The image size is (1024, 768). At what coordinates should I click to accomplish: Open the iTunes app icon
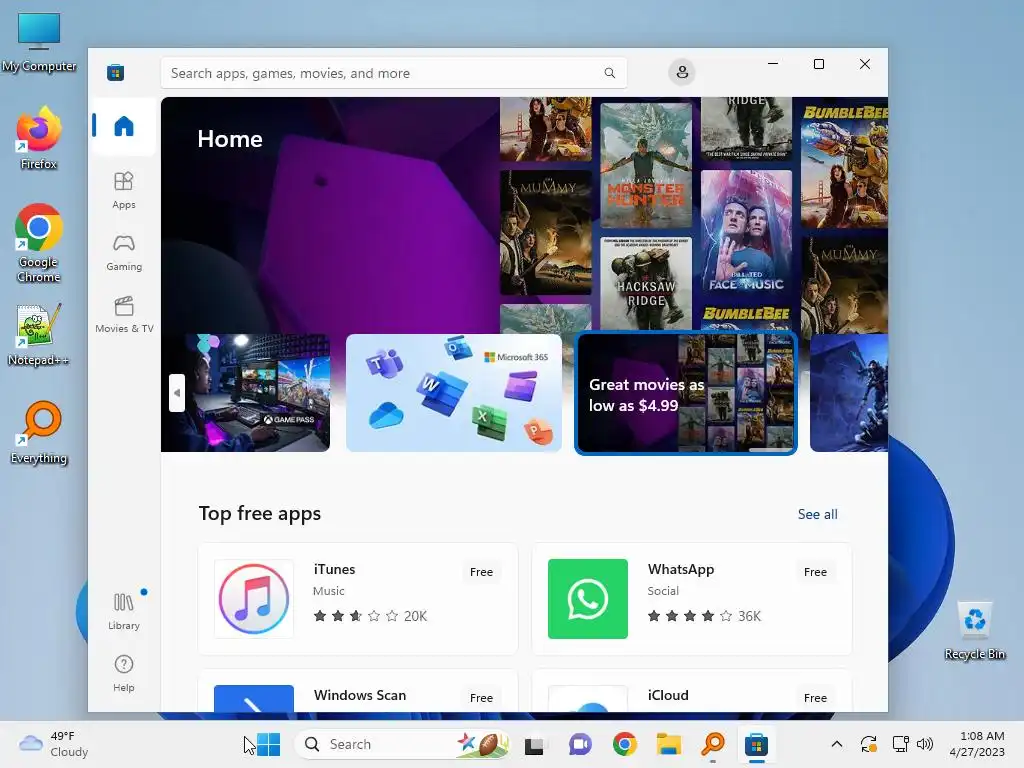click(254, 599)
